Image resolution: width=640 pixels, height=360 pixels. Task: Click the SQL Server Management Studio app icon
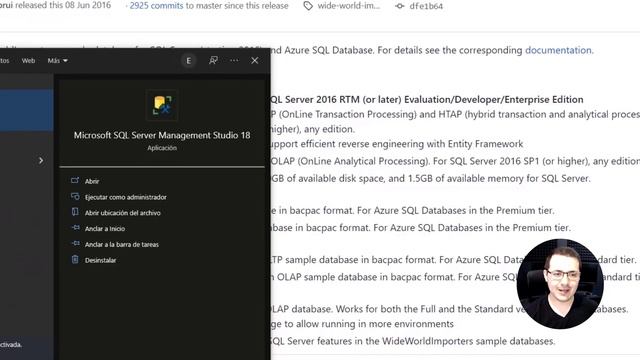[162, 105]
